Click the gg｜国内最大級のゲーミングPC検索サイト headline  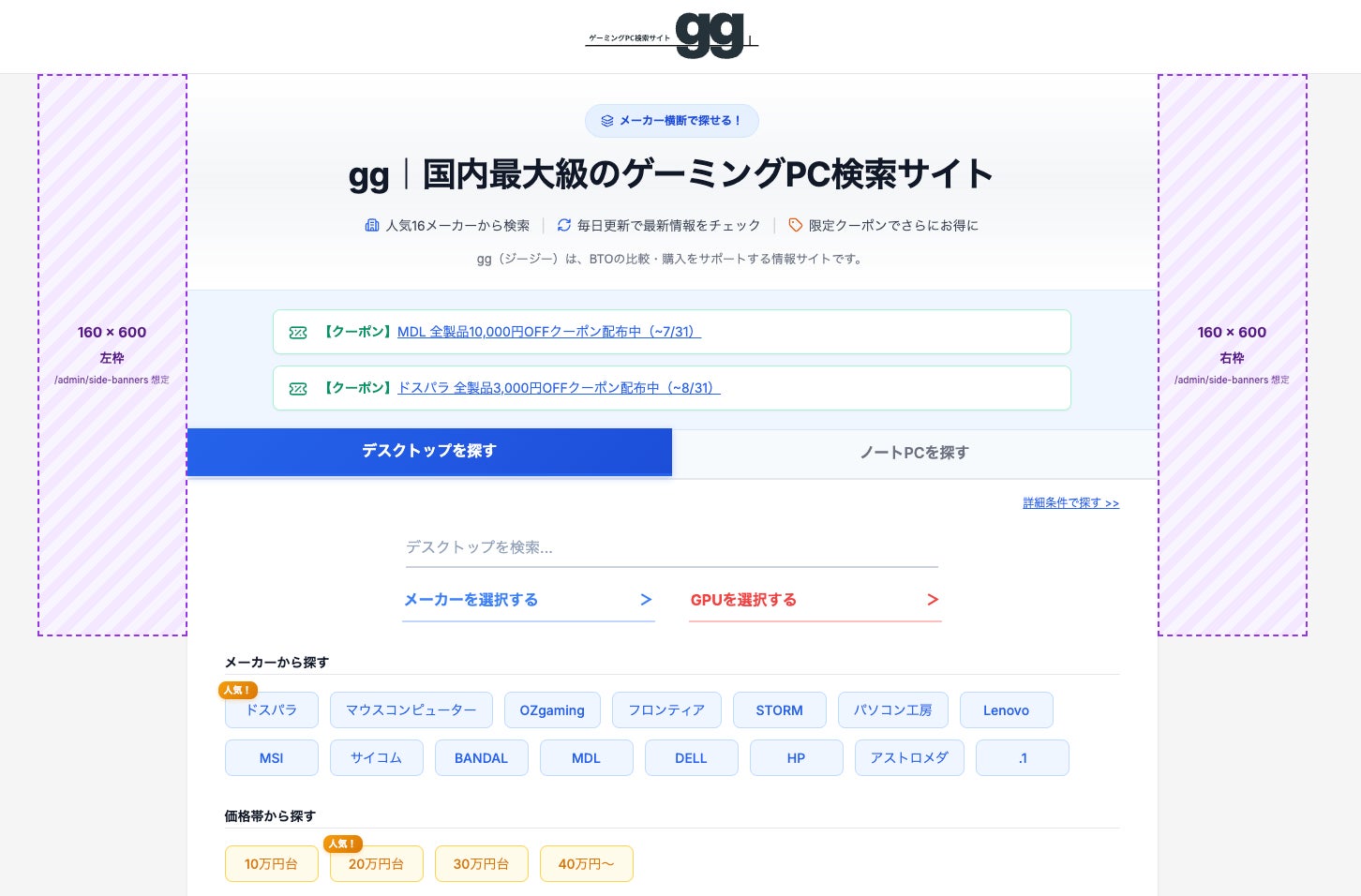[671, 174]
